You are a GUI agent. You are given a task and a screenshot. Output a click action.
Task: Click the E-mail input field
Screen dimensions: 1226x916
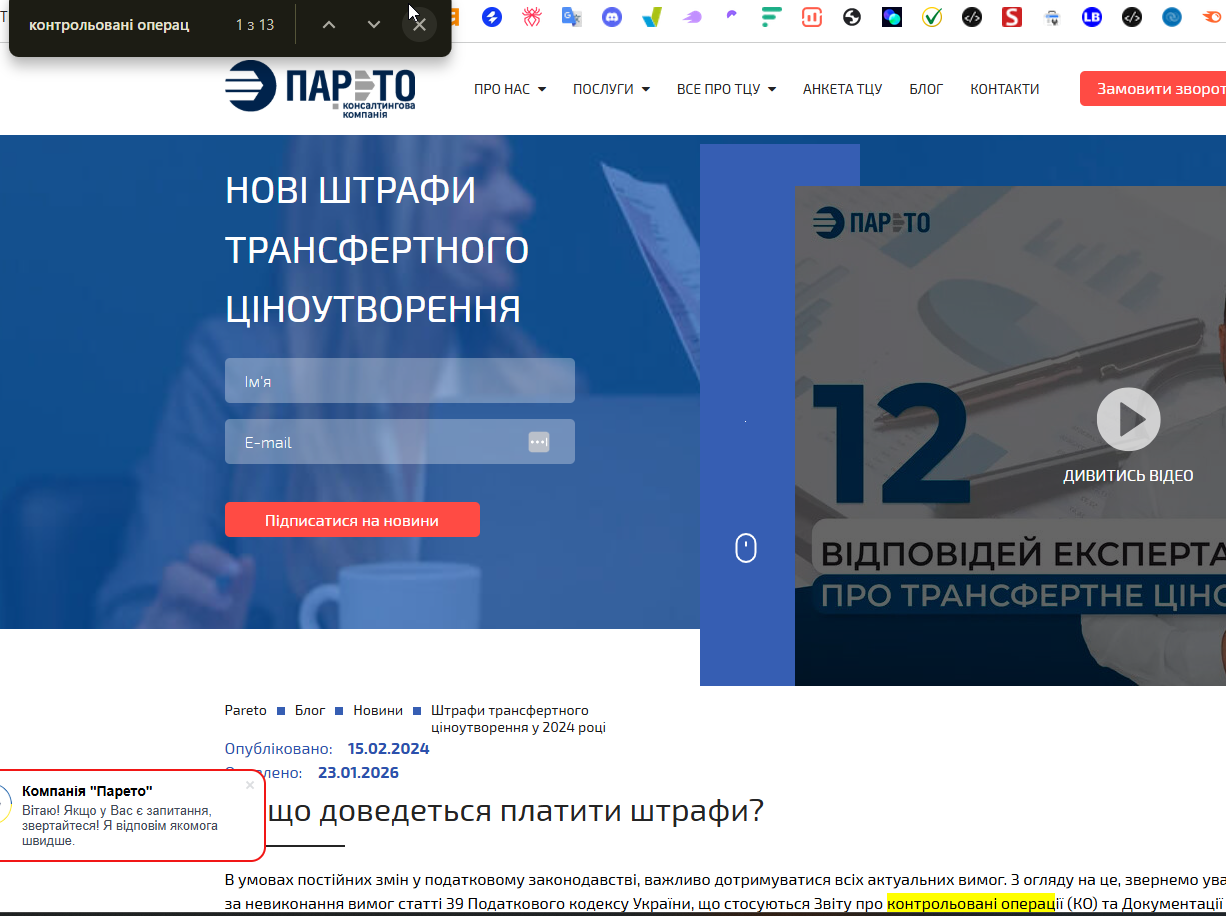tap(400, 441)
